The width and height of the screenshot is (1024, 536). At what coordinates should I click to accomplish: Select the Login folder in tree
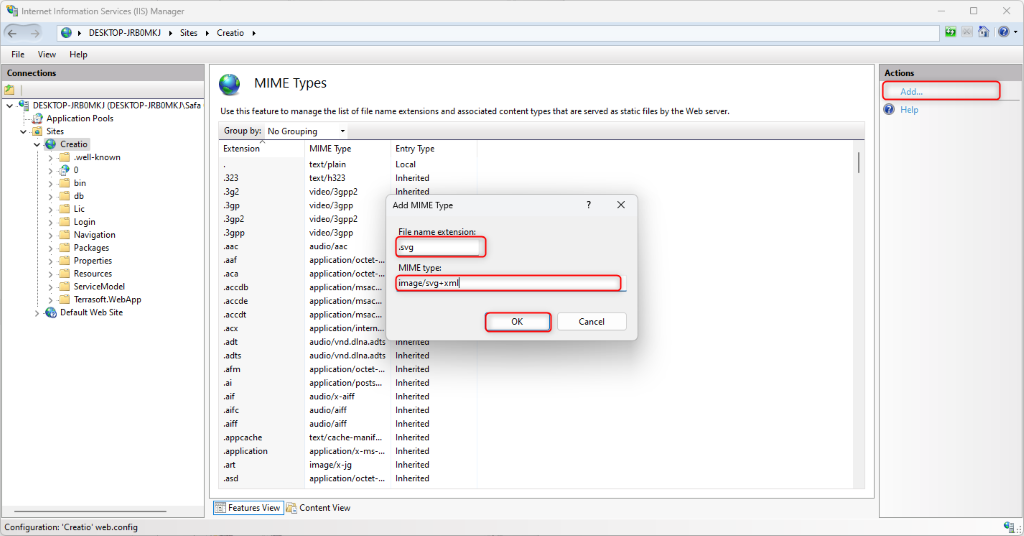coord(84,222)
